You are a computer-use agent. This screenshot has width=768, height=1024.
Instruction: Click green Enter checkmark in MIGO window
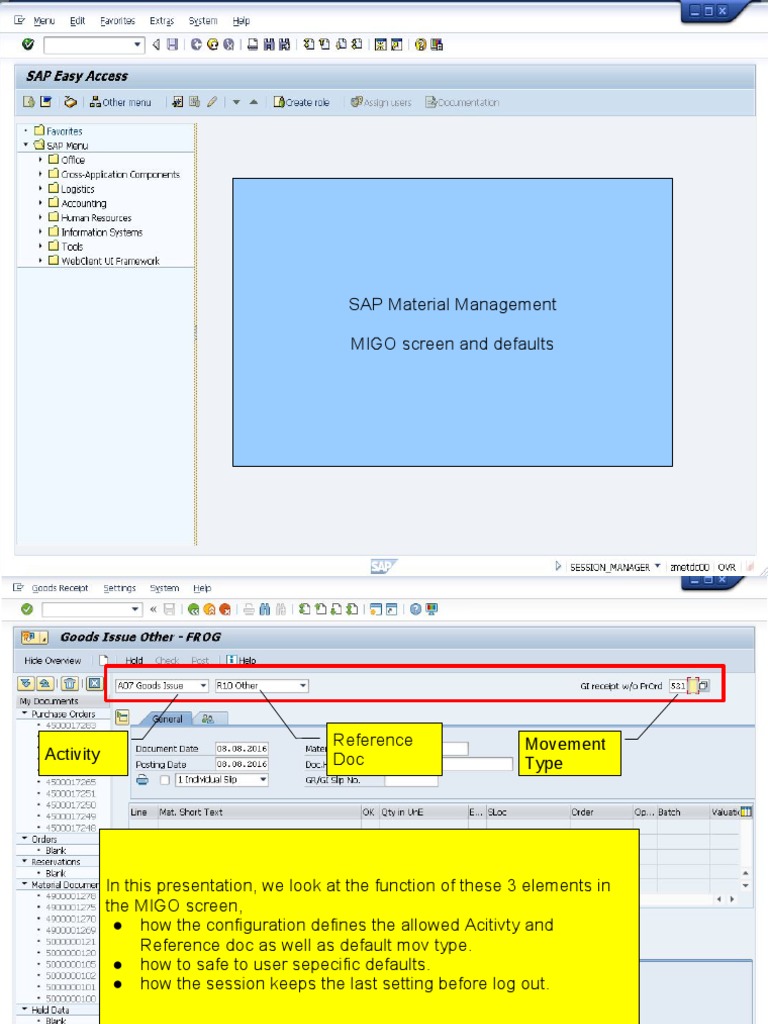coord(27,609)
